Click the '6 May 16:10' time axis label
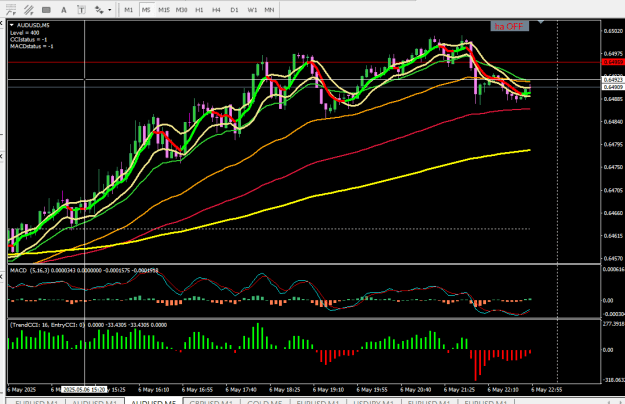625x404 pixels. (x=153, y=390)
